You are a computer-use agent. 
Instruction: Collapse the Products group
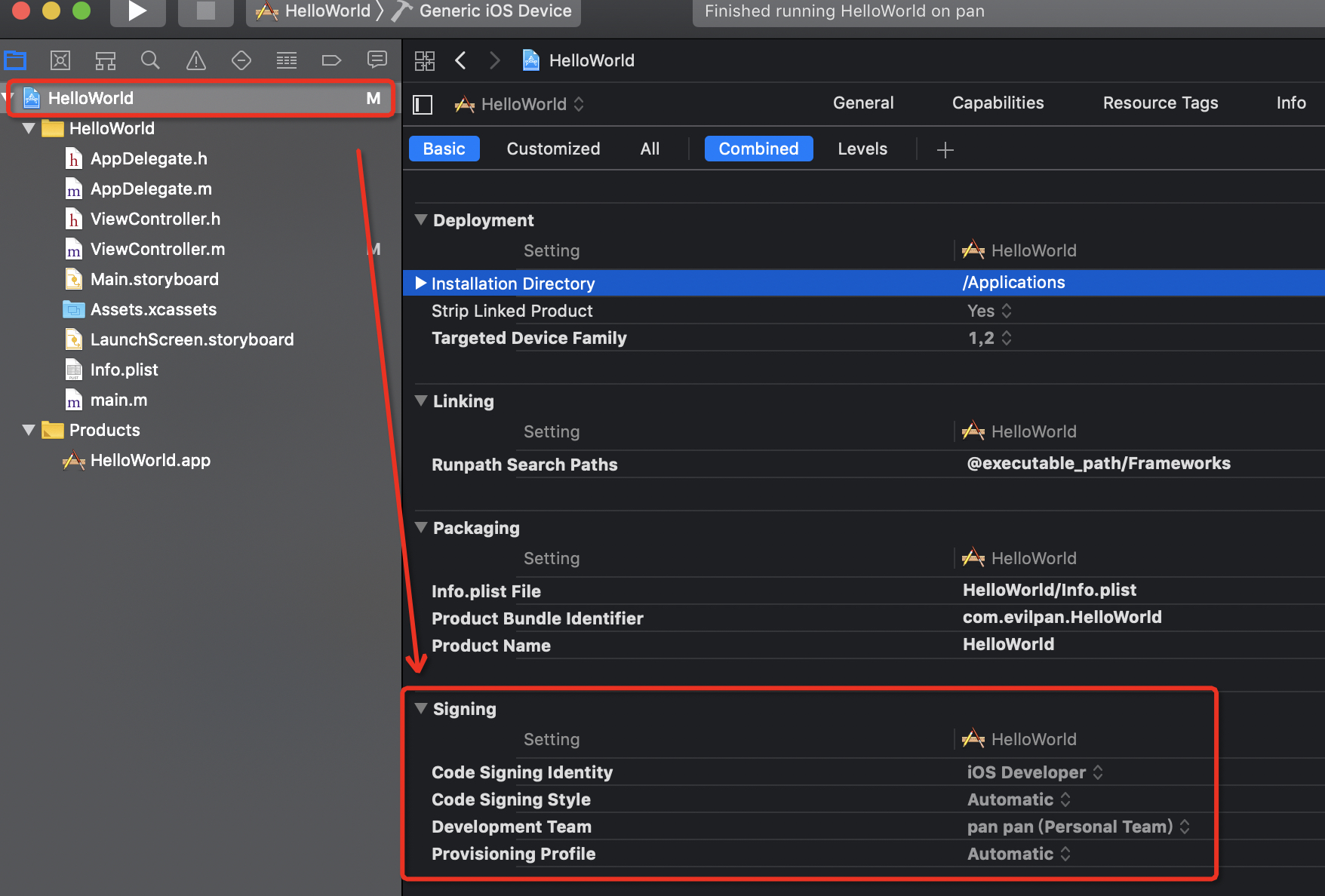[29, 430]
